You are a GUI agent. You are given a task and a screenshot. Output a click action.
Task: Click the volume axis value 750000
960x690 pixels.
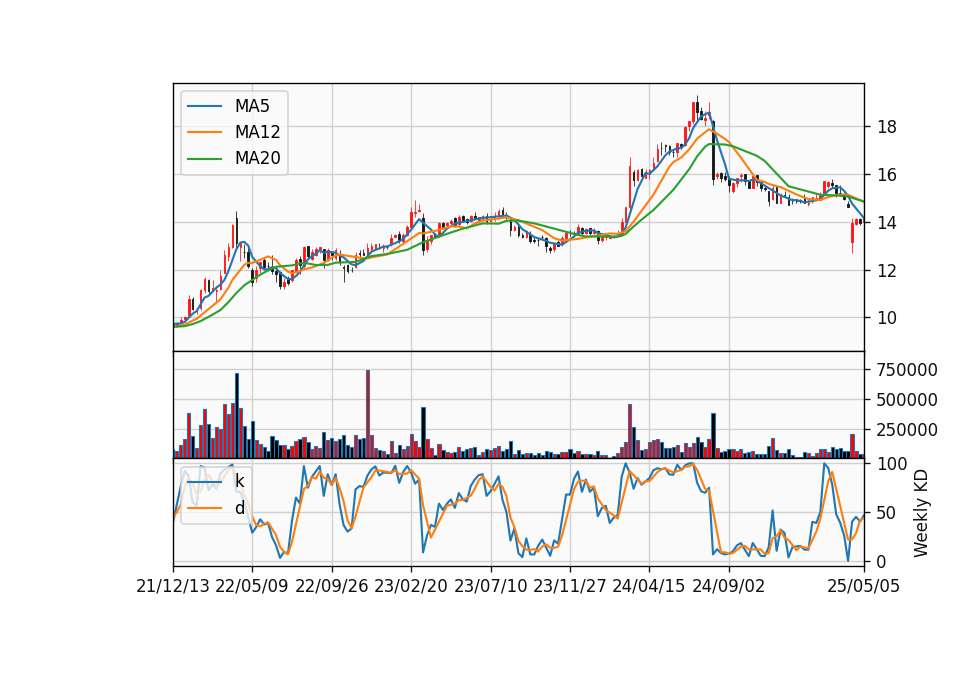coord(907,370)
